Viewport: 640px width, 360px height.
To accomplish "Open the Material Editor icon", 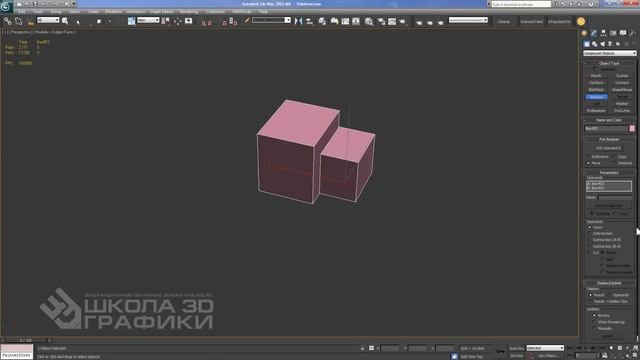I will click(369, 21).
